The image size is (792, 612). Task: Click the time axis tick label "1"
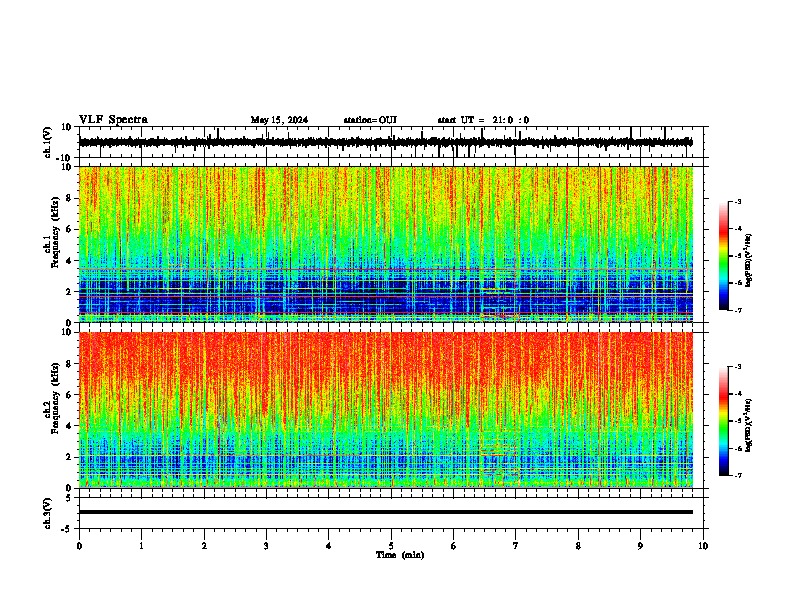[141, 546]
